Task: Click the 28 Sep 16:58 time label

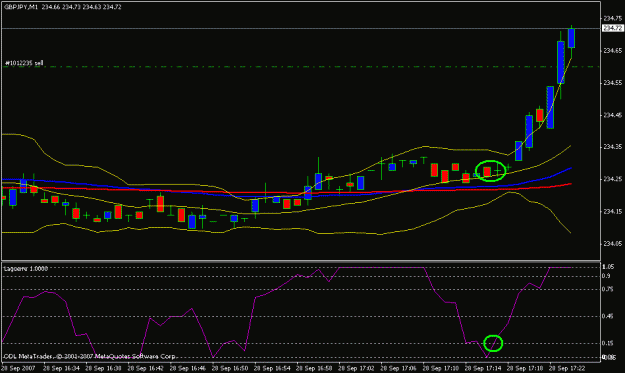Action: (314, 368)
